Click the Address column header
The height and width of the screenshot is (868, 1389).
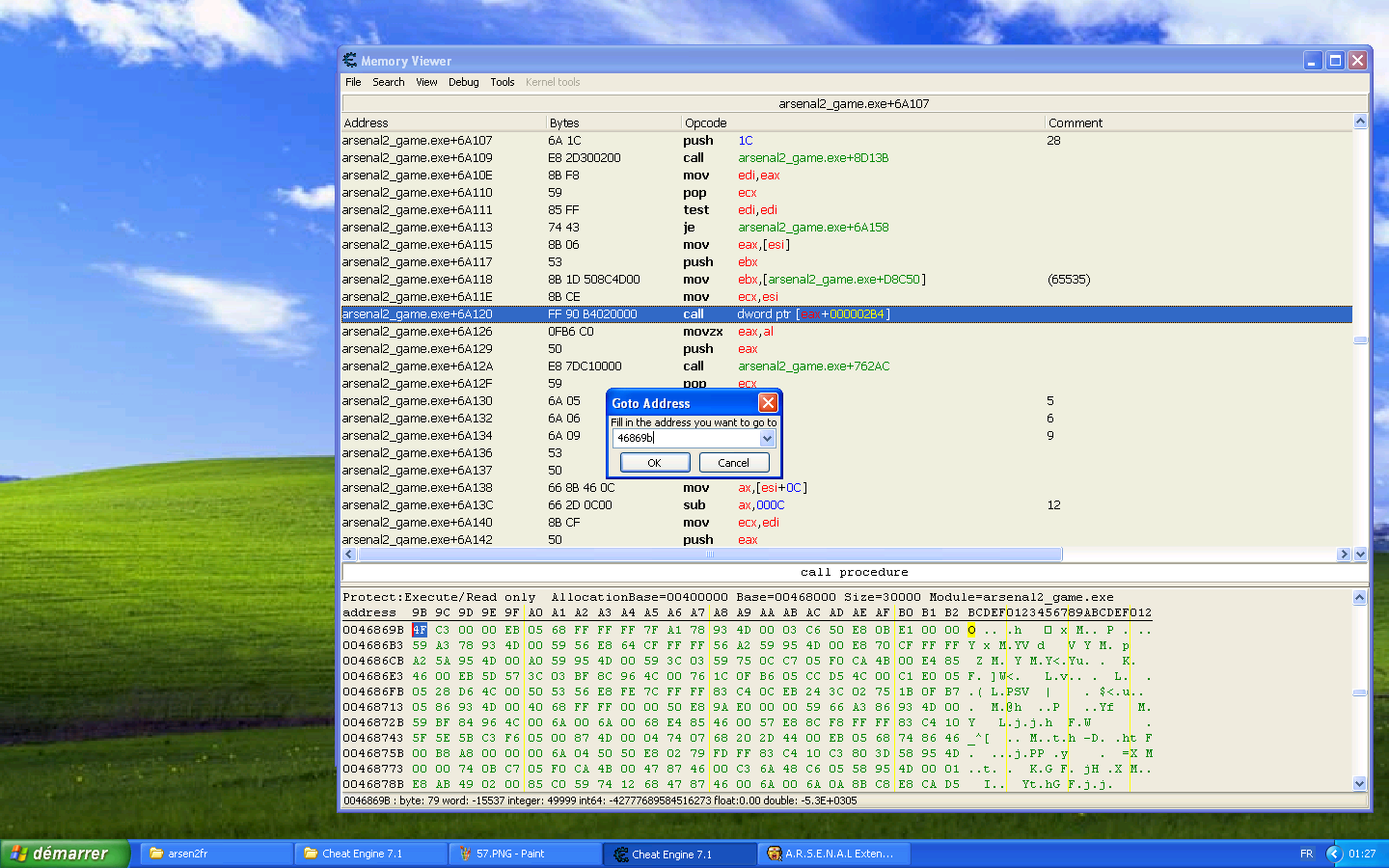click(444, 122)
